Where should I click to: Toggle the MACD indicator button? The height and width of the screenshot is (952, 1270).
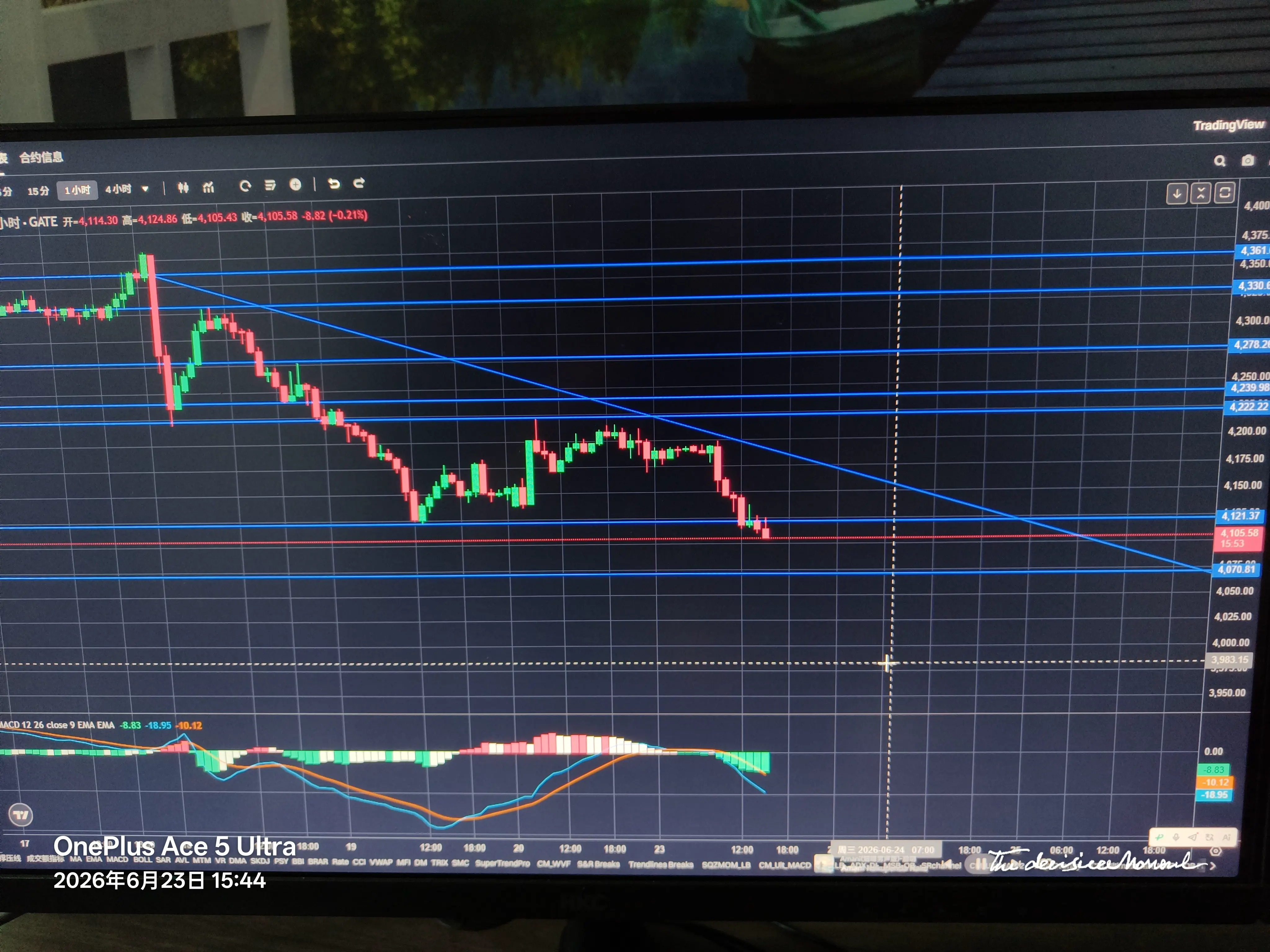pyautogui.click(x=117, y=859)
